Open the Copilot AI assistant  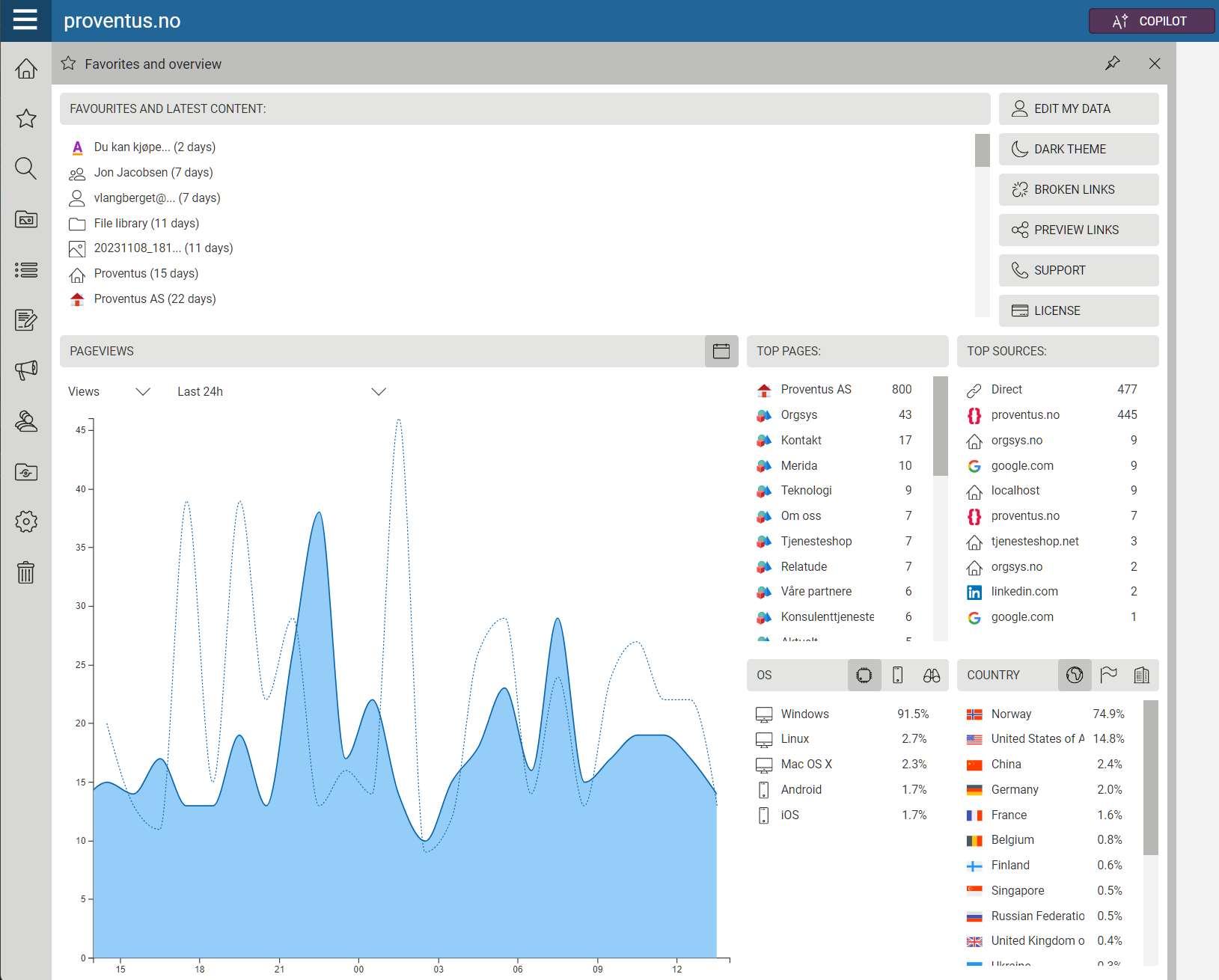pos(1151,21)
